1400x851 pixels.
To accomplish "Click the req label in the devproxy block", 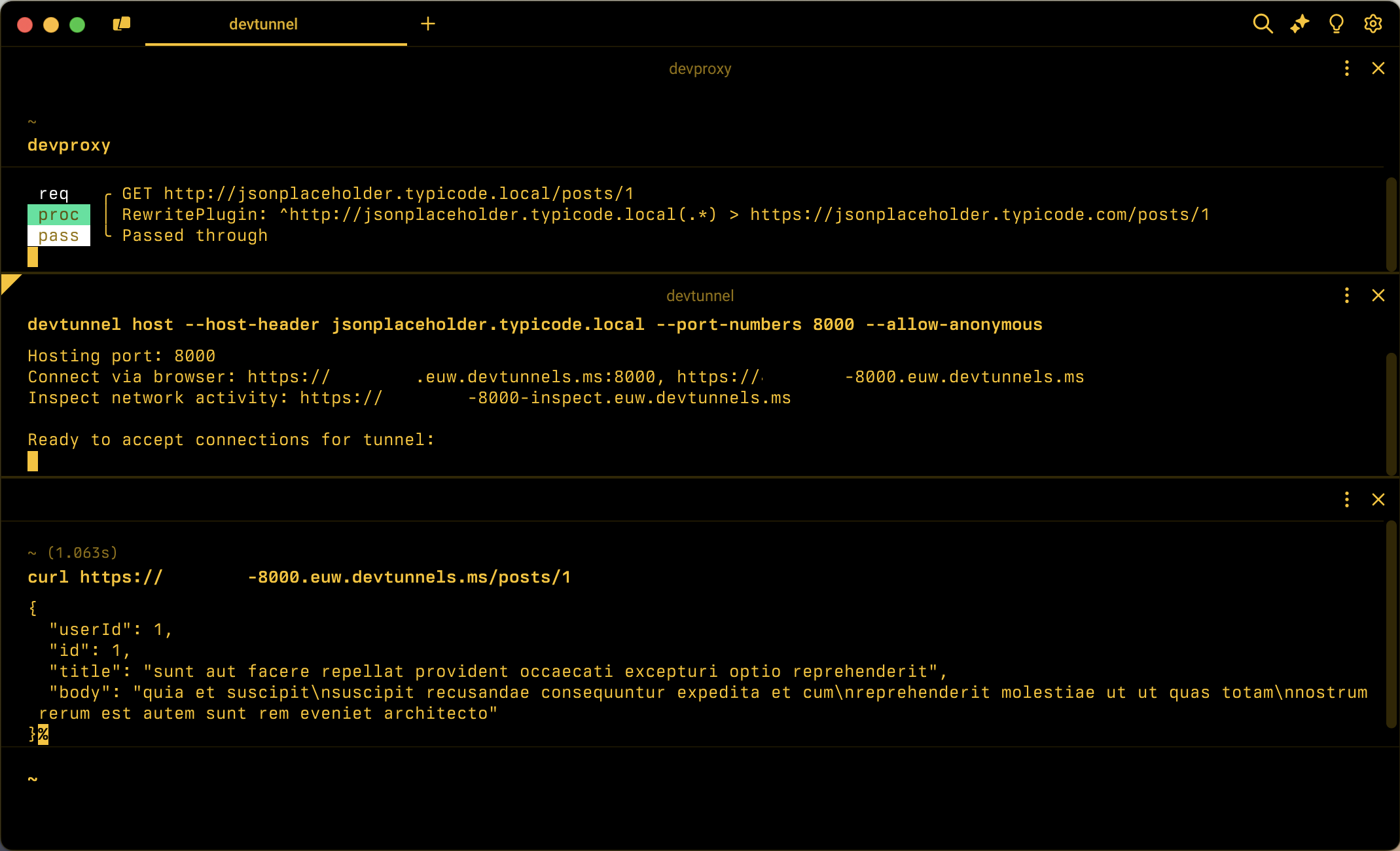I will point(55,193).
